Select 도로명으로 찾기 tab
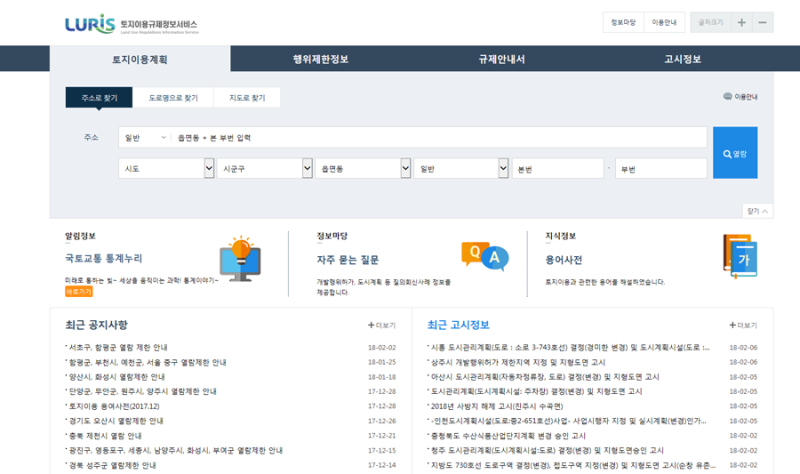The width and height of the screenshot is (800, 474). click(x=173, y=97)
